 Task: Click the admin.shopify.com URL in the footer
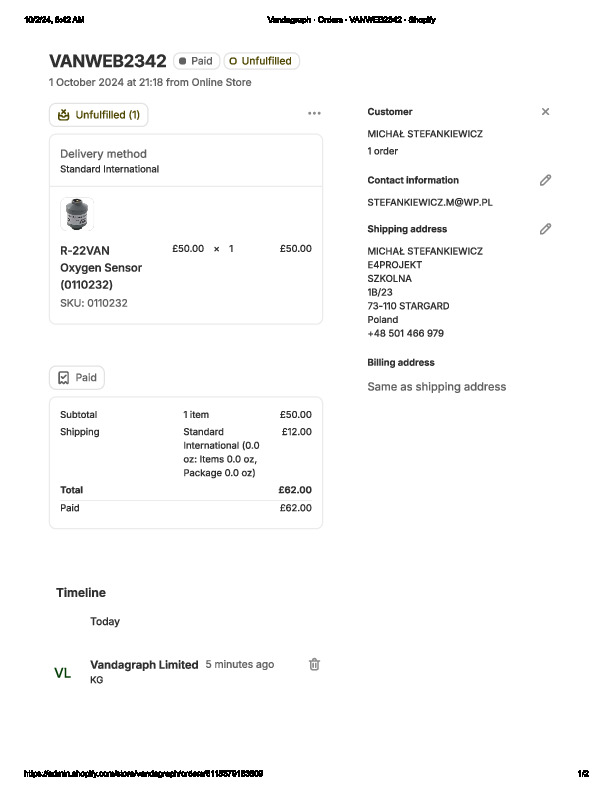[x=143, y=774]
